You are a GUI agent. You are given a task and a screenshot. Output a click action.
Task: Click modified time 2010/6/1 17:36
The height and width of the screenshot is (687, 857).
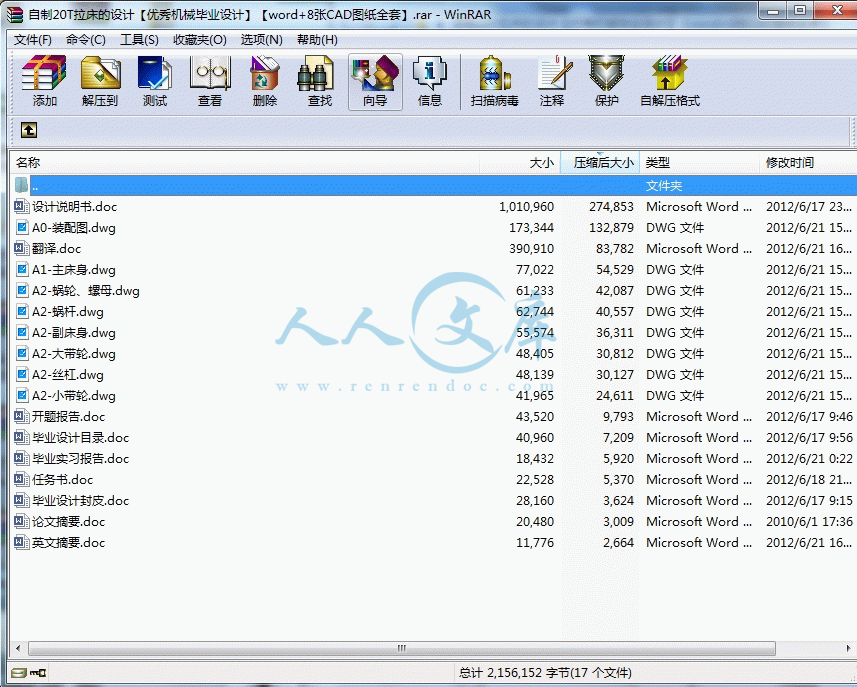(809, 522)
